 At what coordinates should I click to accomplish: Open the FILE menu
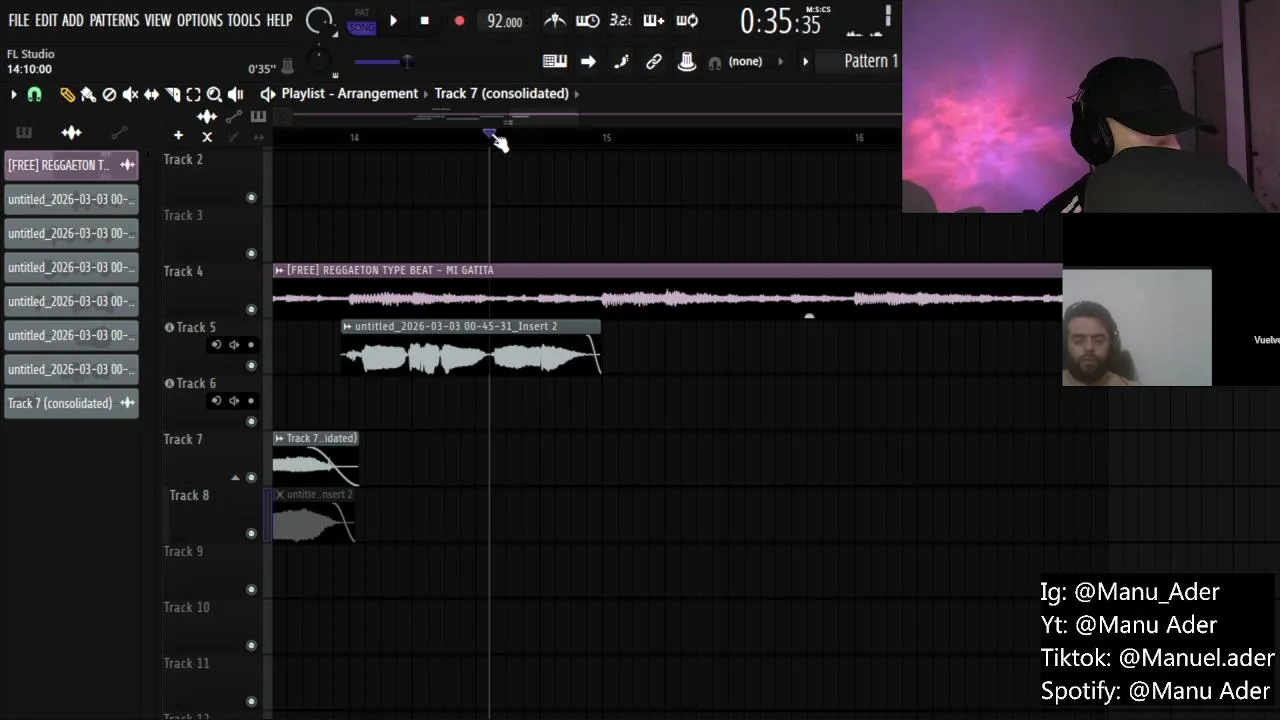coord(19,20)
